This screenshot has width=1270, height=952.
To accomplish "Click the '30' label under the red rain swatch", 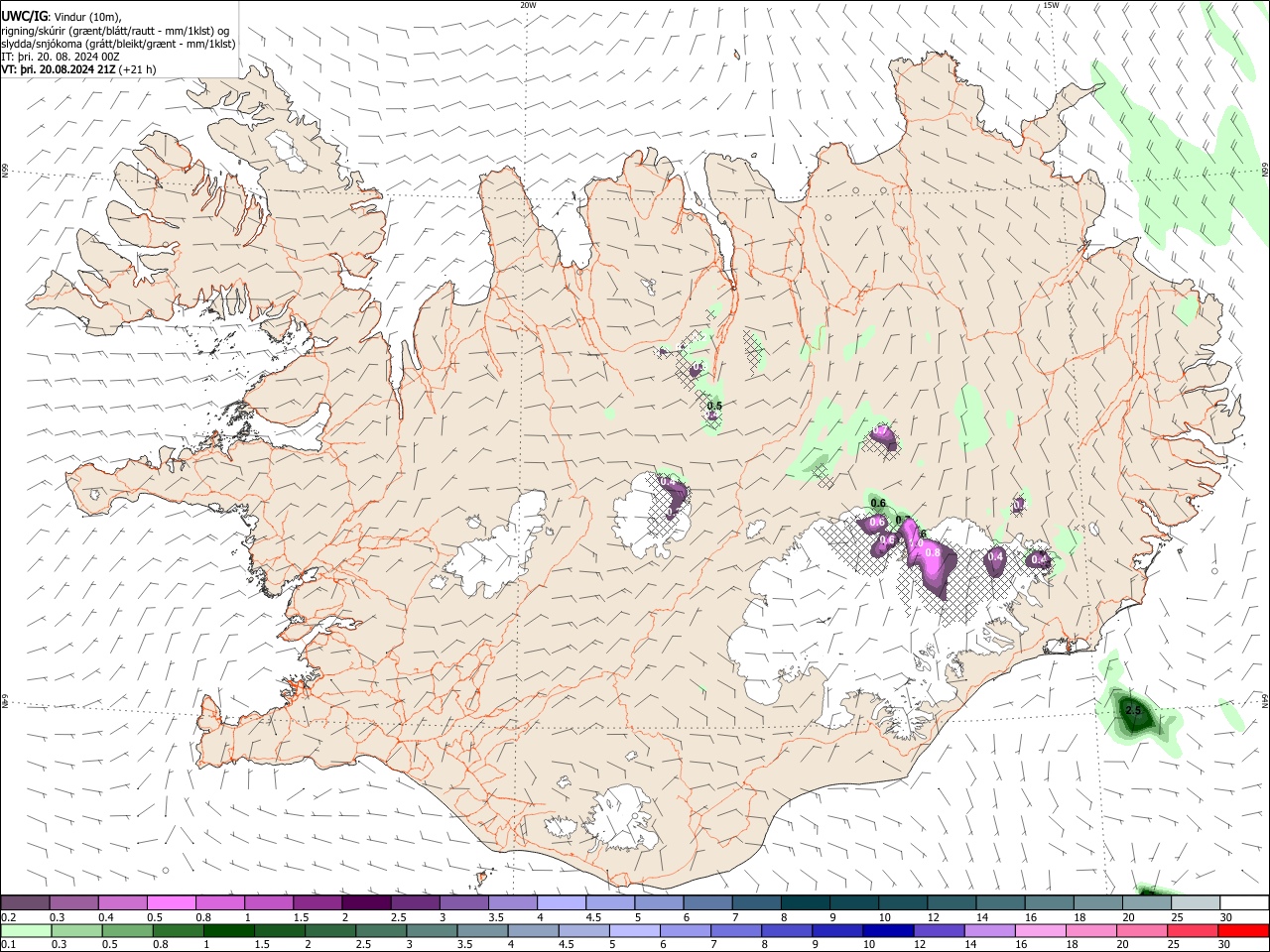I will (x=1223, y=945).
